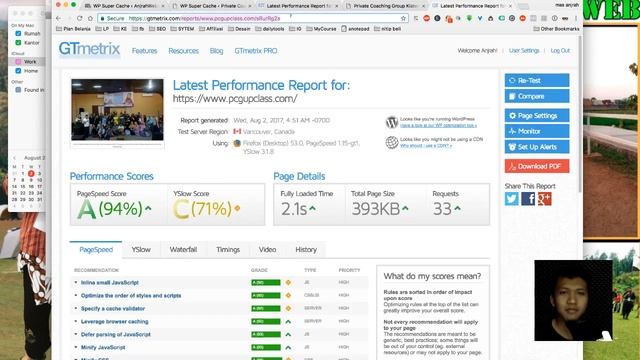The image size is (640, 360).
Task: Open GTmetrix PRO page
Action: [x=256, y=51]
